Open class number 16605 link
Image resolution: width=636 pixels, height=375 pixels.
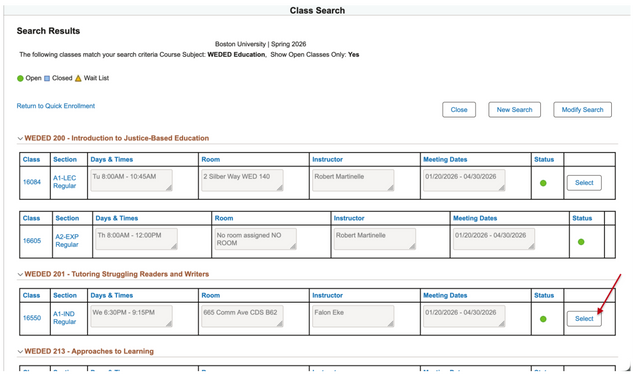coord(32,240)
